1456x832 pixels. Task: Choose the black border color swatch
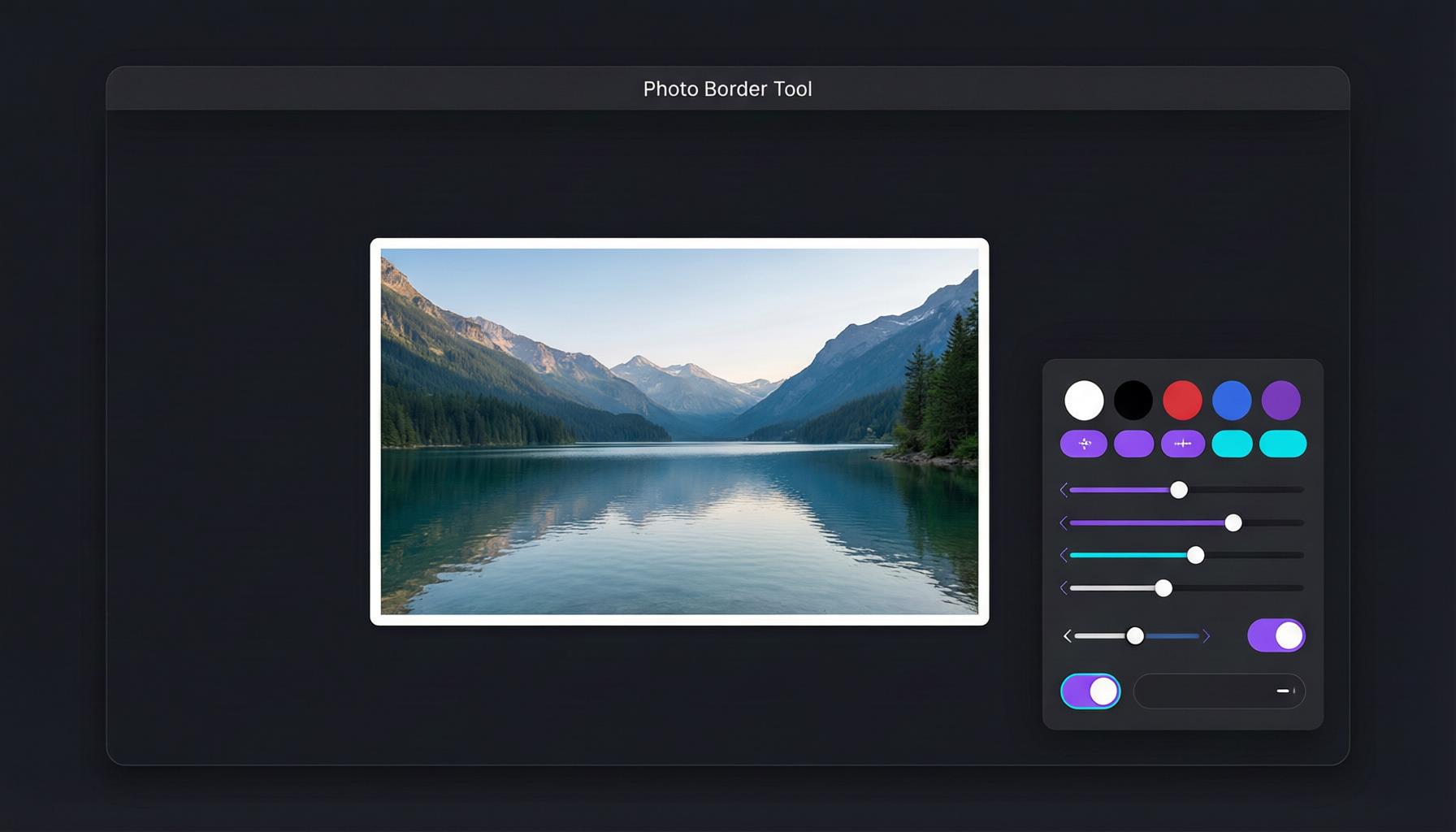pyautogui.click(x=1133, y=401)
